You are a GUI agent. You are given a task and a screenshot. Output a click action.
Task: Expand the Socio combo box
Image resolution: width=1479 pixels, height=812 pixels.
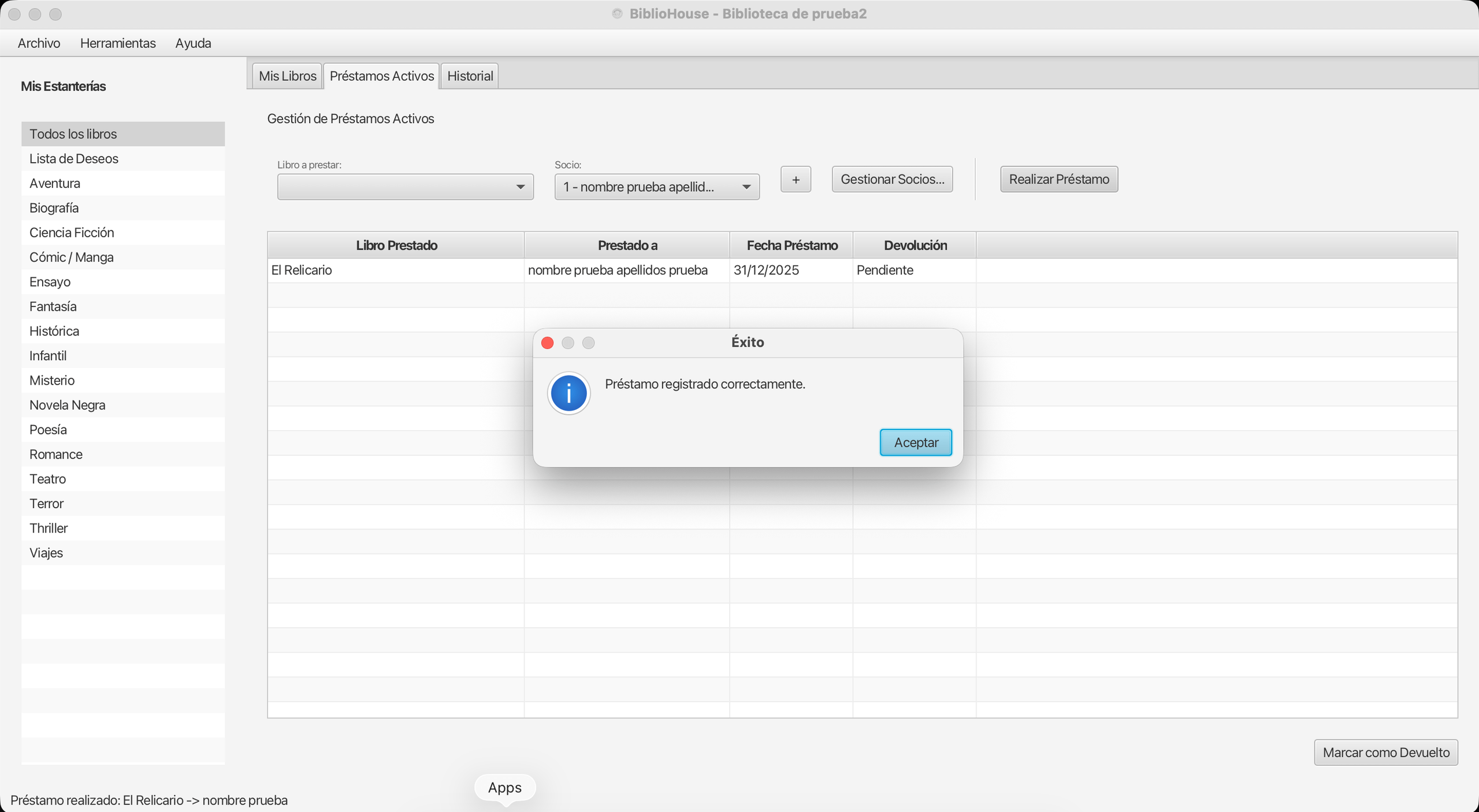[x=656, y=187]
